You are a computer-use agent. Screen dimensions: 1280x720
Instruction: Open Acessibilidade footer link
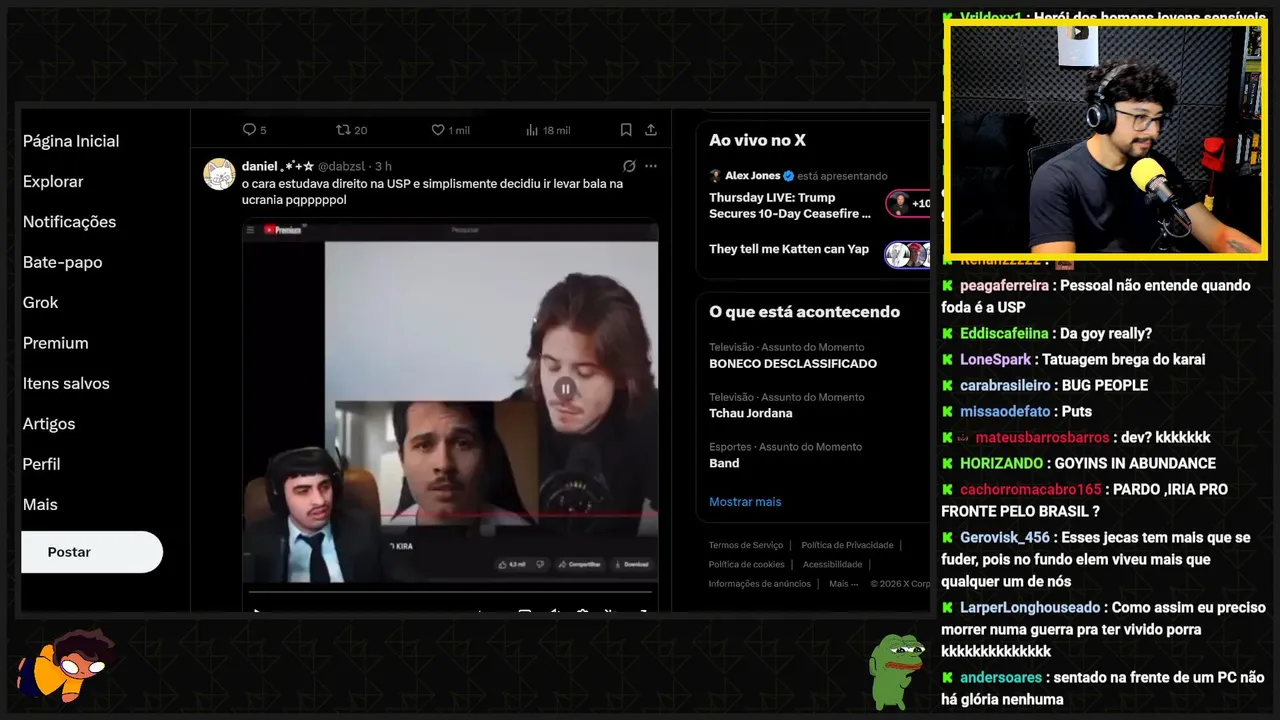[x=832, y=564]
